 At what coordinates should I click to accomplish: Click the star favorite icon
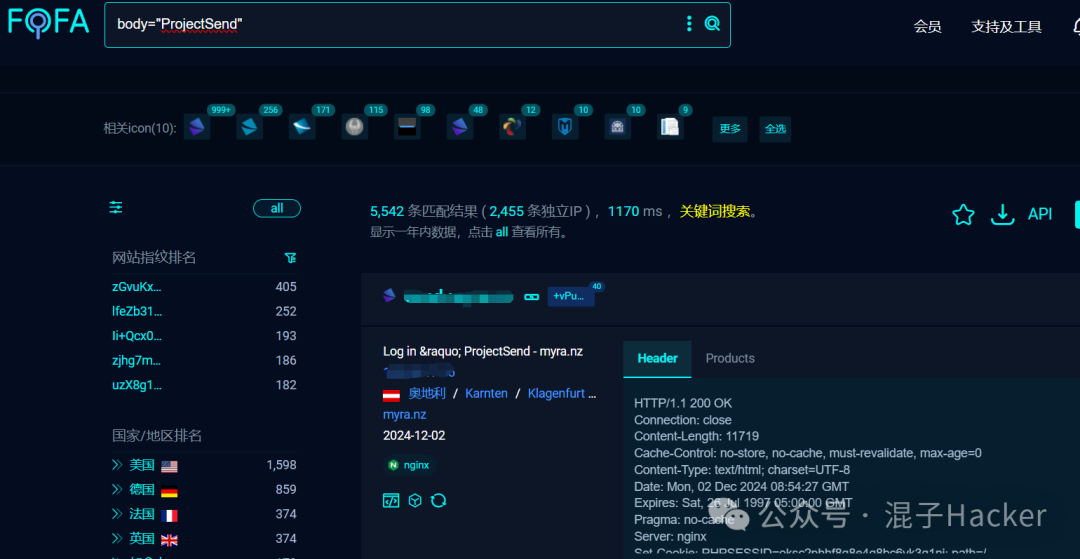pos(963,215)
